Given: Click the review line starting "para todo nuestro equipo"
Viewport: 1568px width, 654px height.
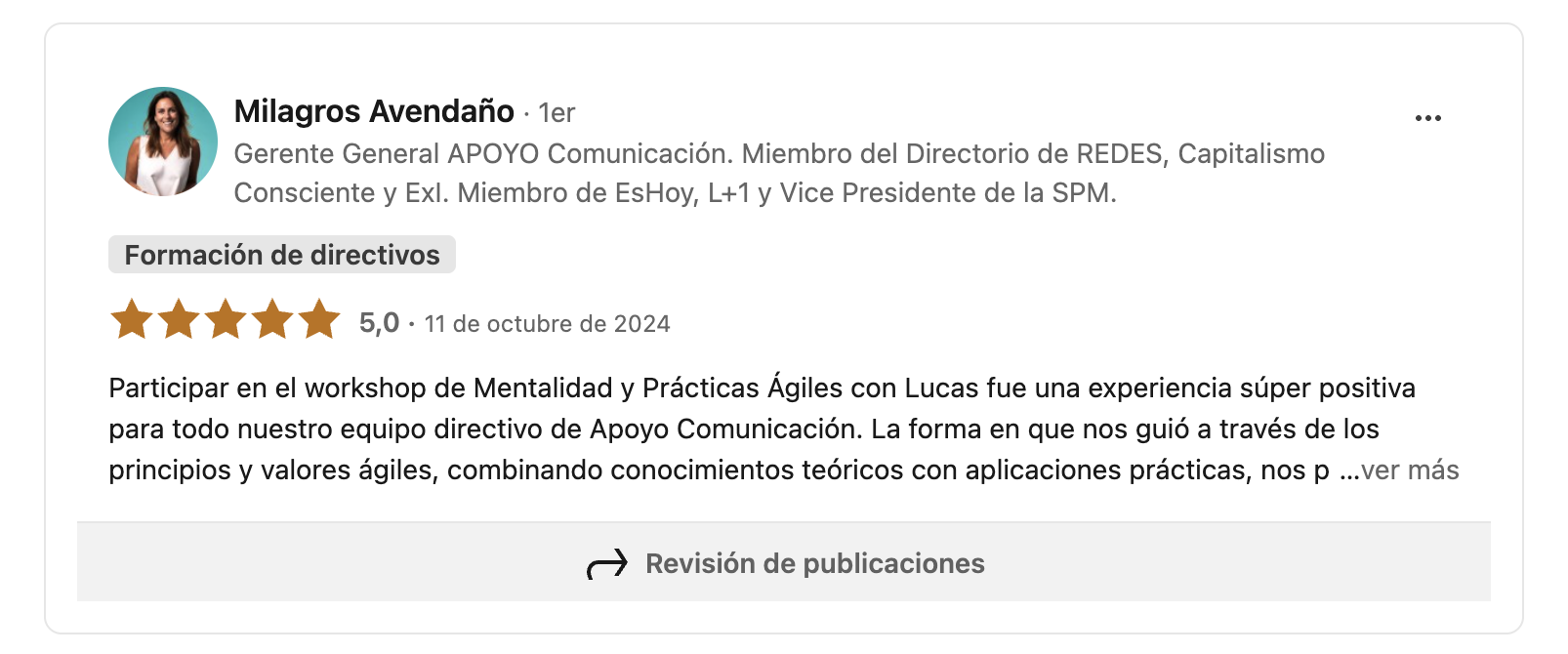Looking at the screenshot, I should (x=743, y=429).
